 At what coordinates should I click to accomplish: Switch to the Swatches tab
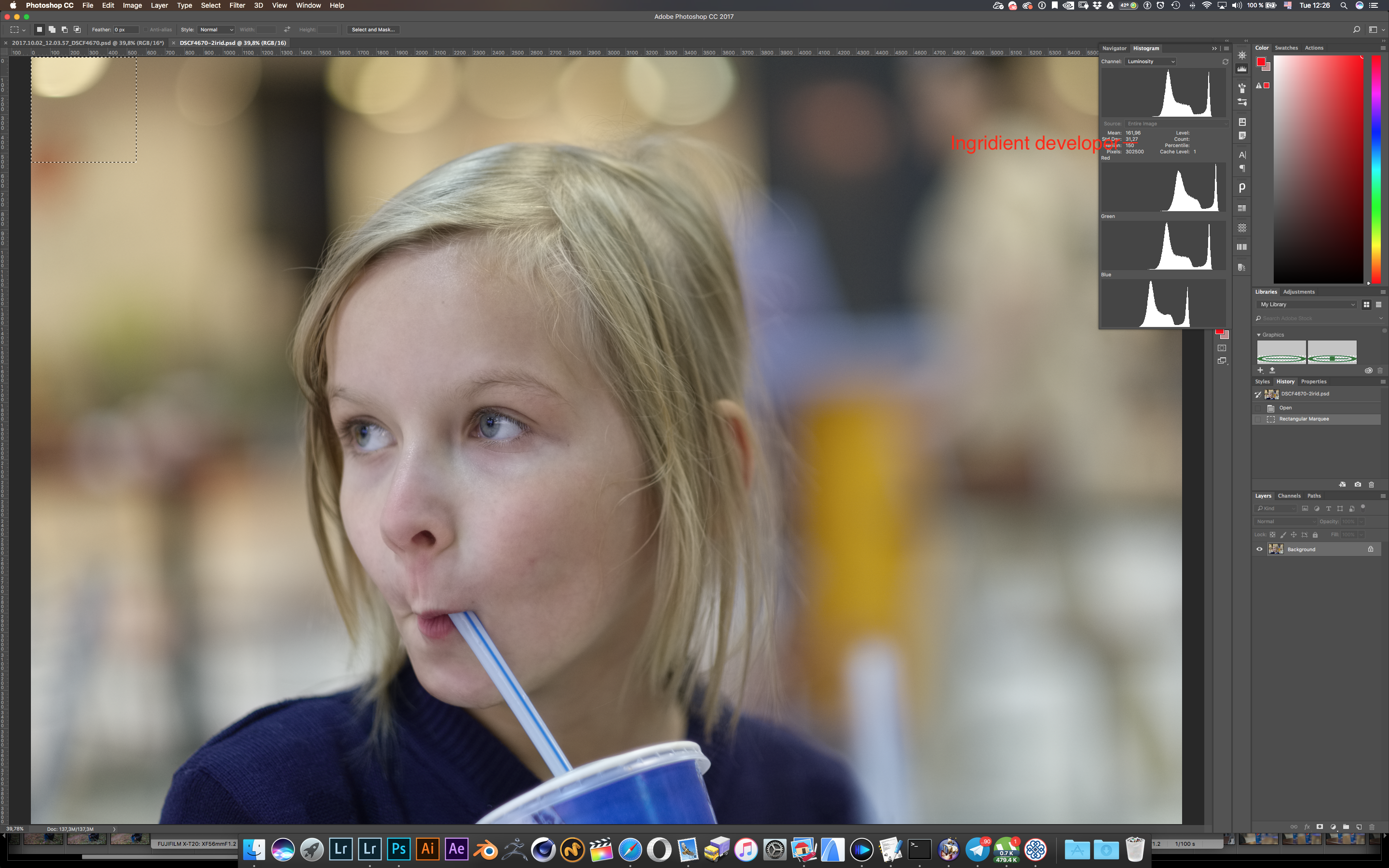pos(1286,48)
